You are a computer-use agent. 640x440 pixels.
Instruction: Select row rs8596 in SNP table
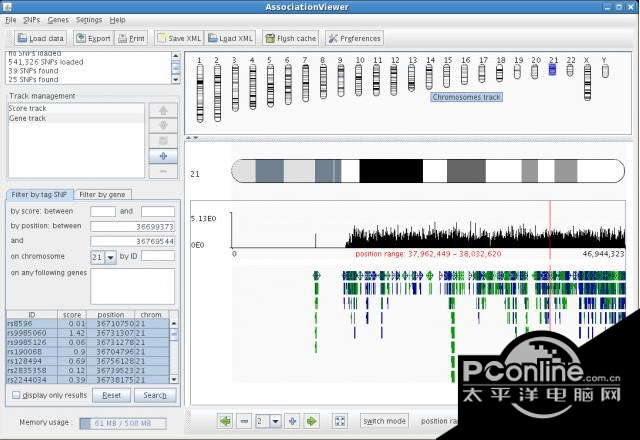88,324
